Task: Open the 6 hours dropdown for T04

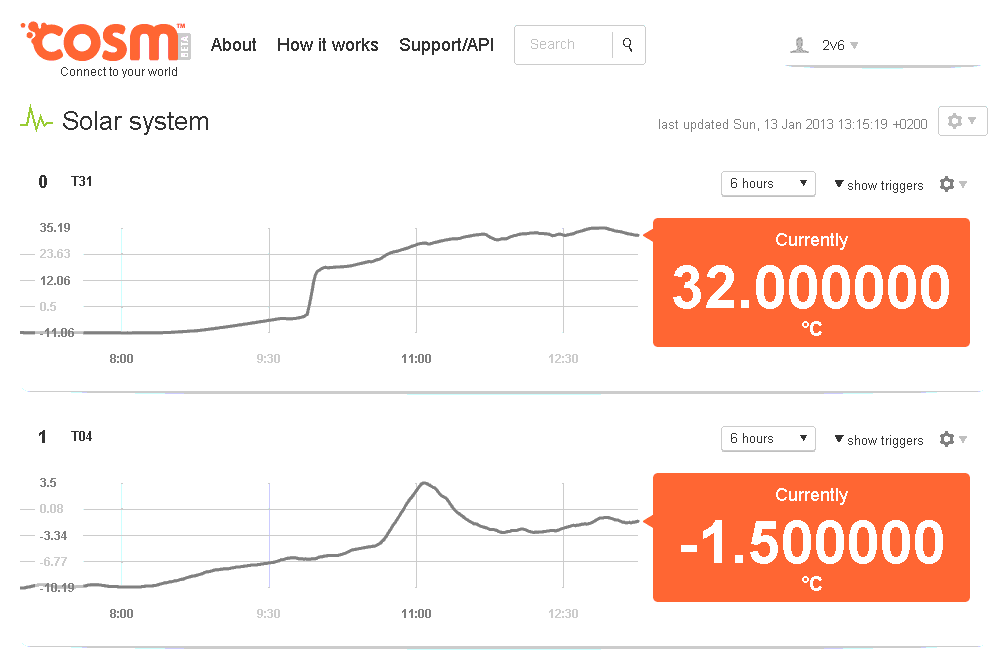Action: click(x=768, y=439)
